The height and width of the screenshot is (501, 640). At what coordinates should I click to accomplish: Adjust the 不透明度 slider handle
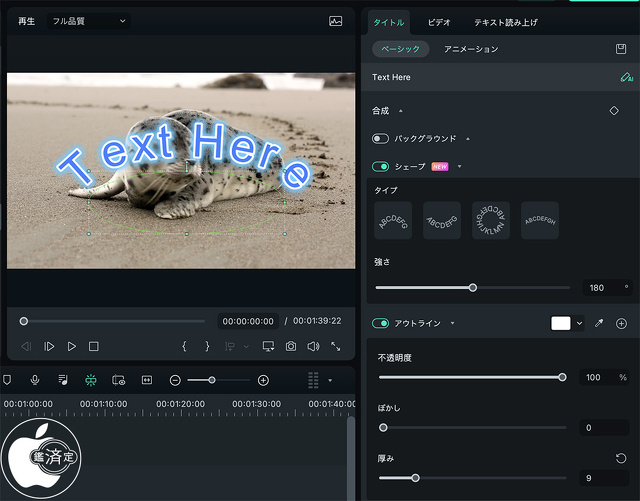click(x=562, y=377)
